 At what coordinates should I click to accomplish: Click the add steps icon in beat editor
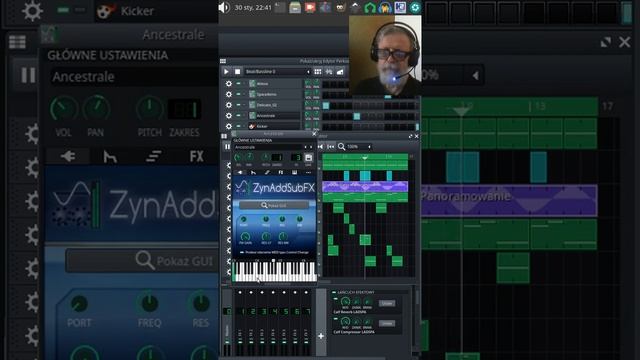pos(340,72)
